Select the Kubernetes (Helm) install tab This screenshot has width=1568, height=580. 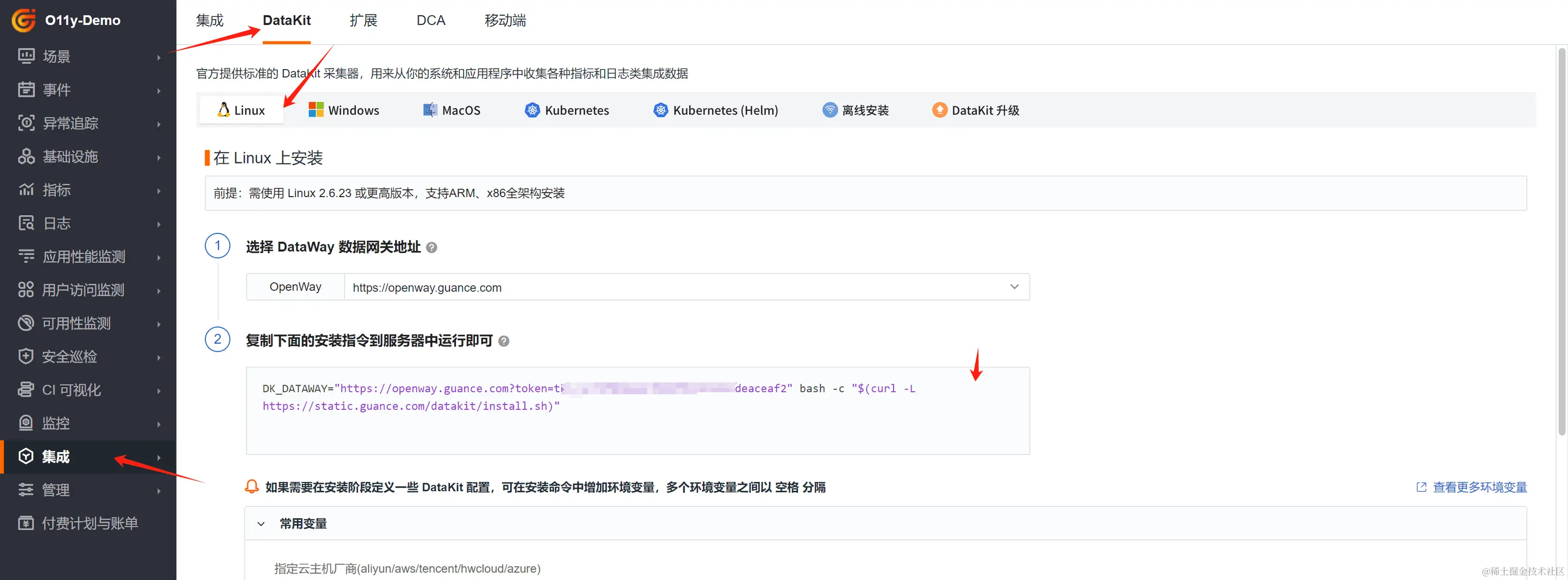[715, 111]
